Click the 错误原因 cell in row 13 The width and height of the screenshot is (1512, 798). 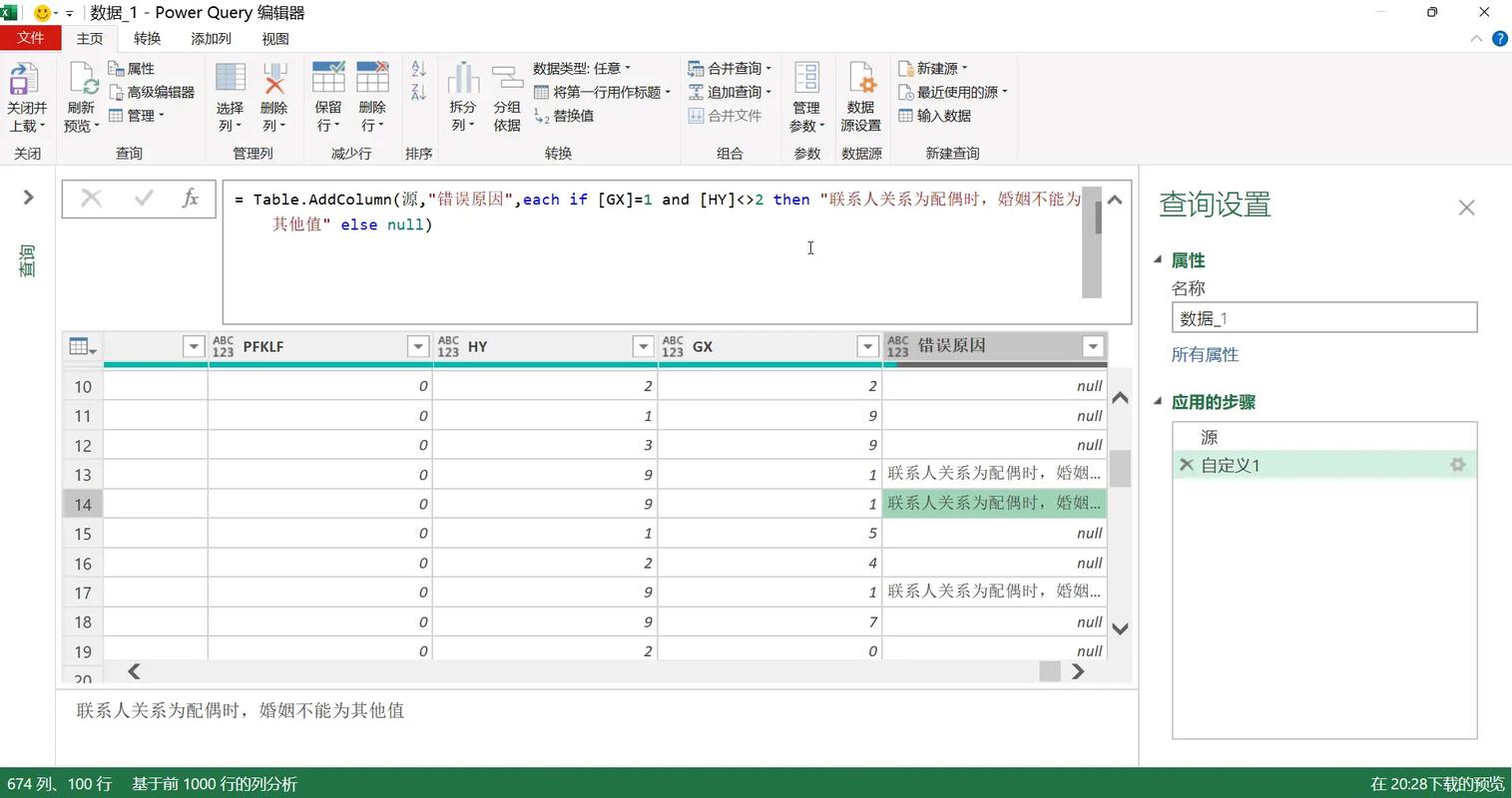pyautogui.click(x=994, y=474)
